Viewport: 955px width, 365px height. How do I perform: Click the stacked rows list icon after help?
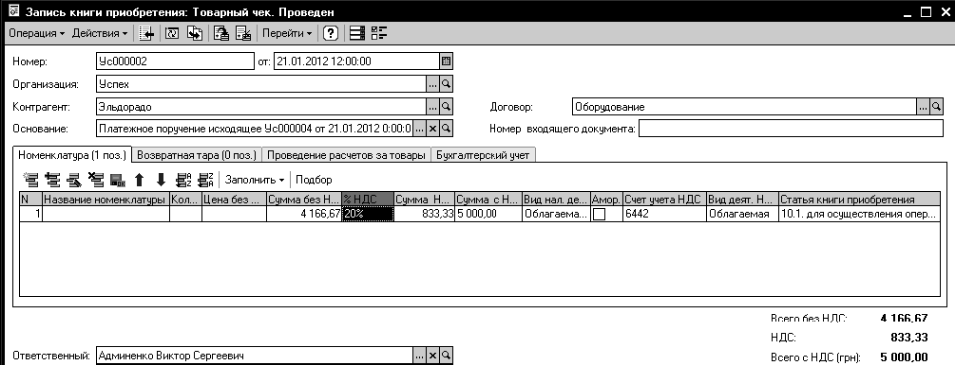[x=358, y=34]
